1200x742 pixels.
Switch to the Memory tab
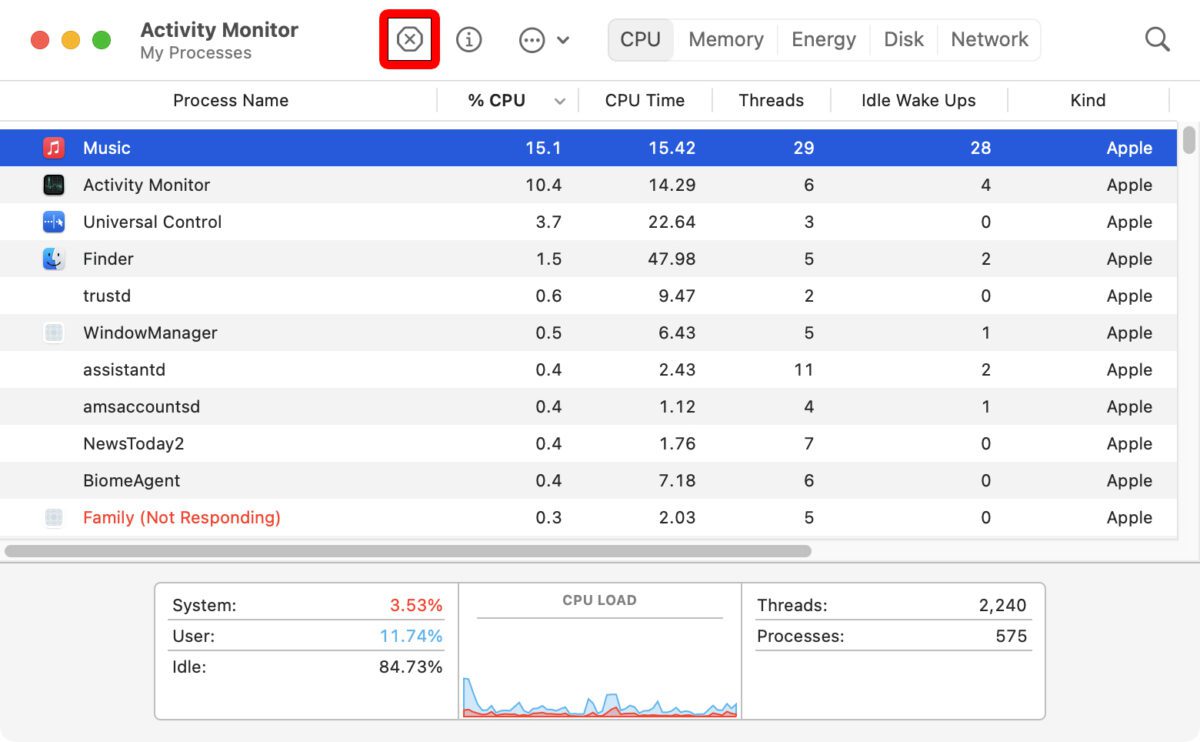pyautogui.click(x=725, y=39)
